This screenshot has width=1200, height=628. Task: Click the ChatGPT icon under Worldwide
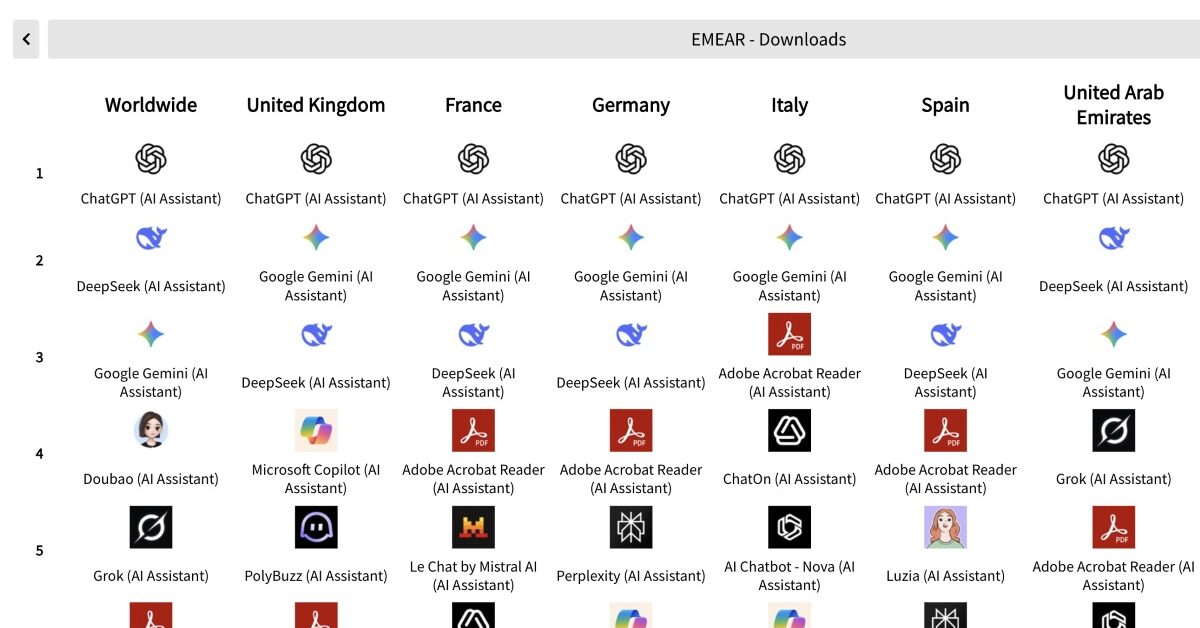(151, 159)
